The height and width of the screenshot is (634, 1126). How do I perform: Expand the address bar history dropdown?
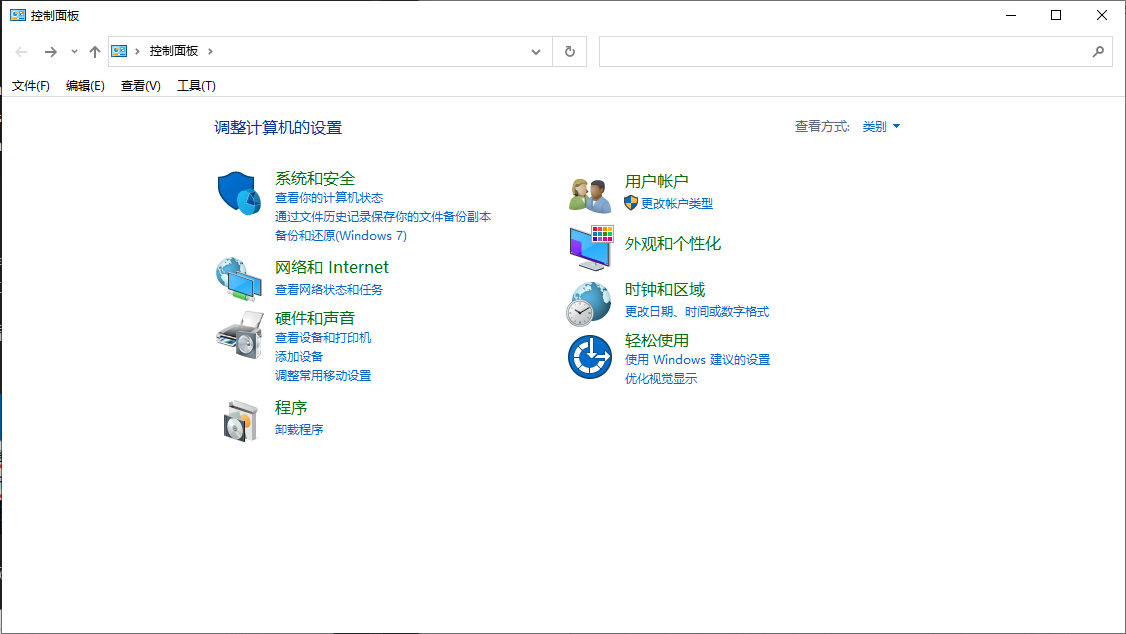[536, 52]
